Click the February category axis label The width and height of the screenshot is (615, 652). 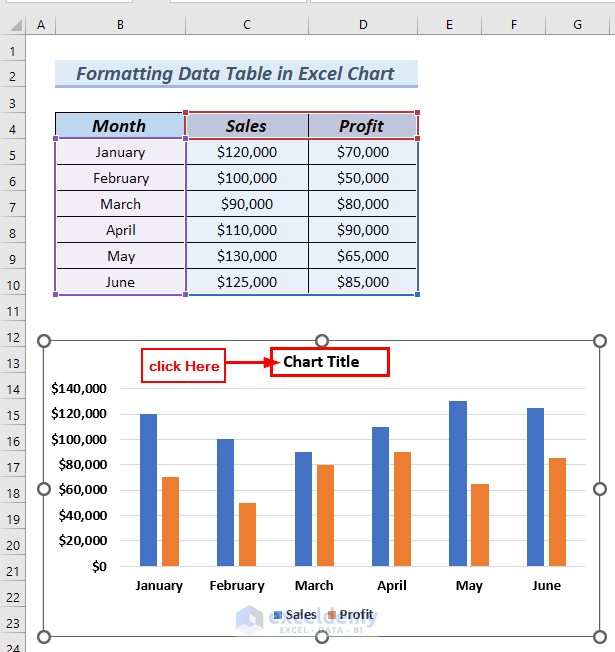click(237, 585)
